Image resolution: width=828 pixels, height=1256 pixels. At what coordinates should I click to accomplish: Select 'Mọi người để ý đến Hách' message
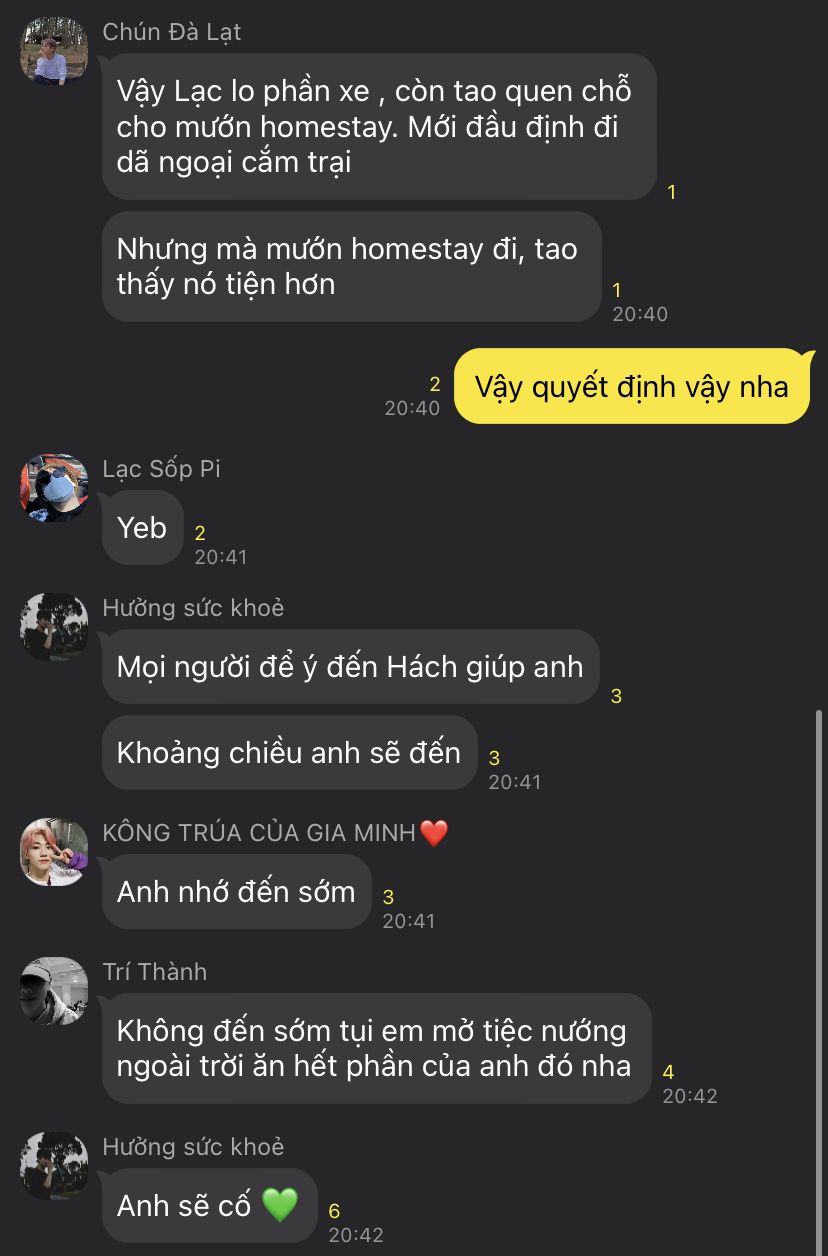point(351,667)
